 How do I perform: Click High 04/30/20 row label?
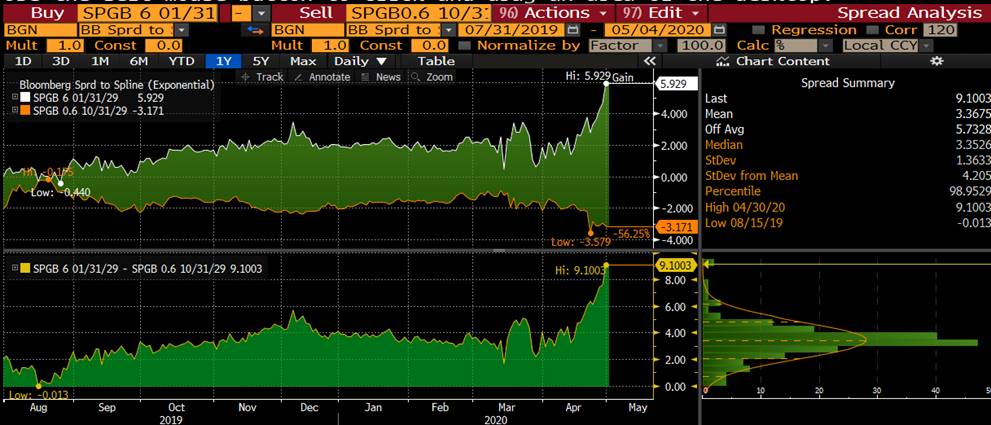point(746,207)
